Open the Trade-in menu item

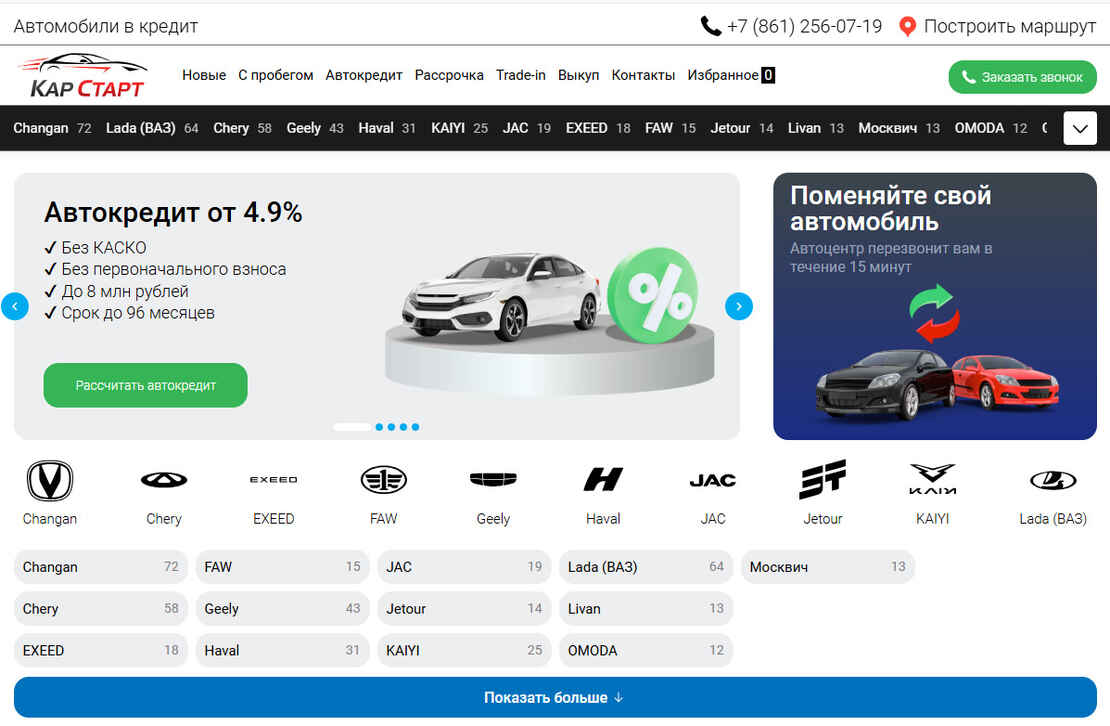521,75
